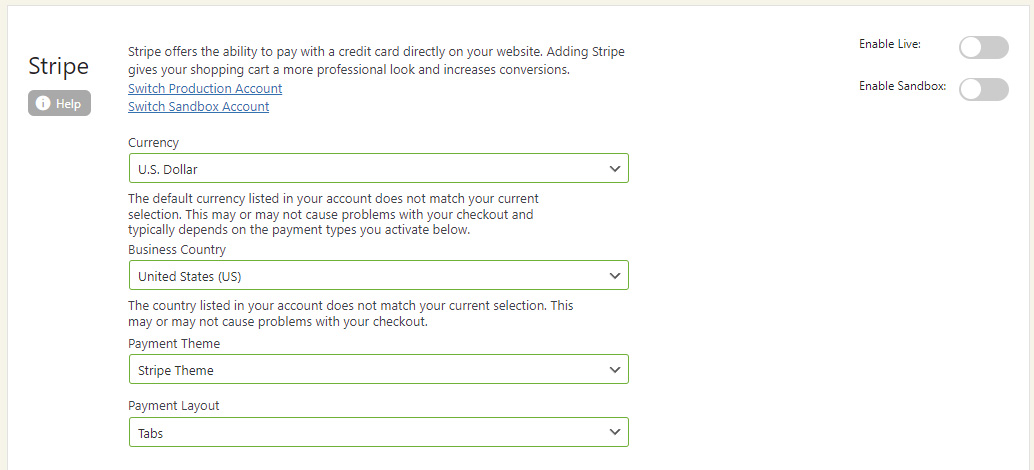Click the Payment Layout field label
1034x470 pixels.
tap(174, 406)
